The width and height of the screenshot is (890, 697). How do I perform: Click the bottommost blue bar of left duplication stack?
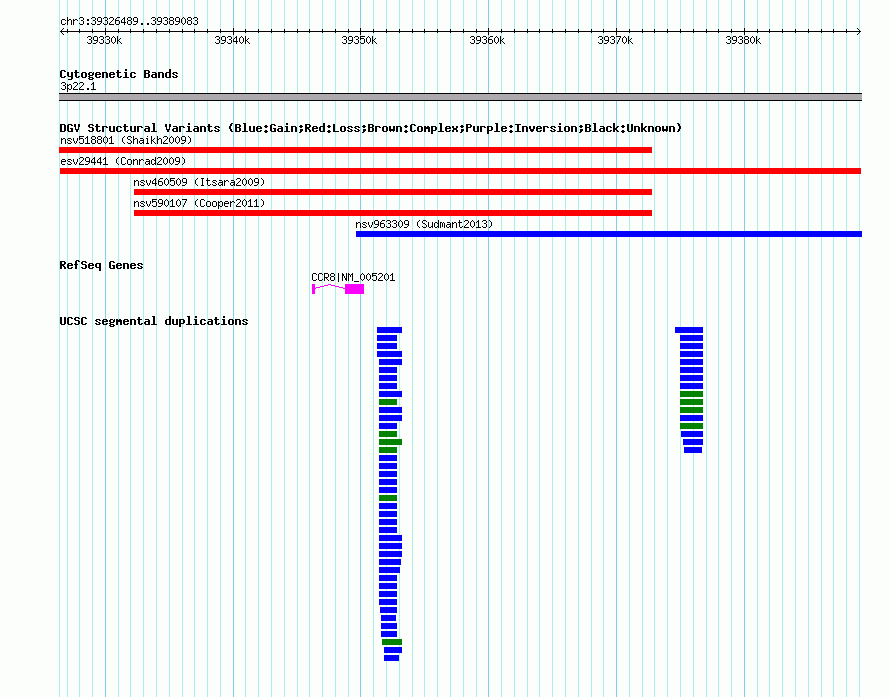[392, 658]
